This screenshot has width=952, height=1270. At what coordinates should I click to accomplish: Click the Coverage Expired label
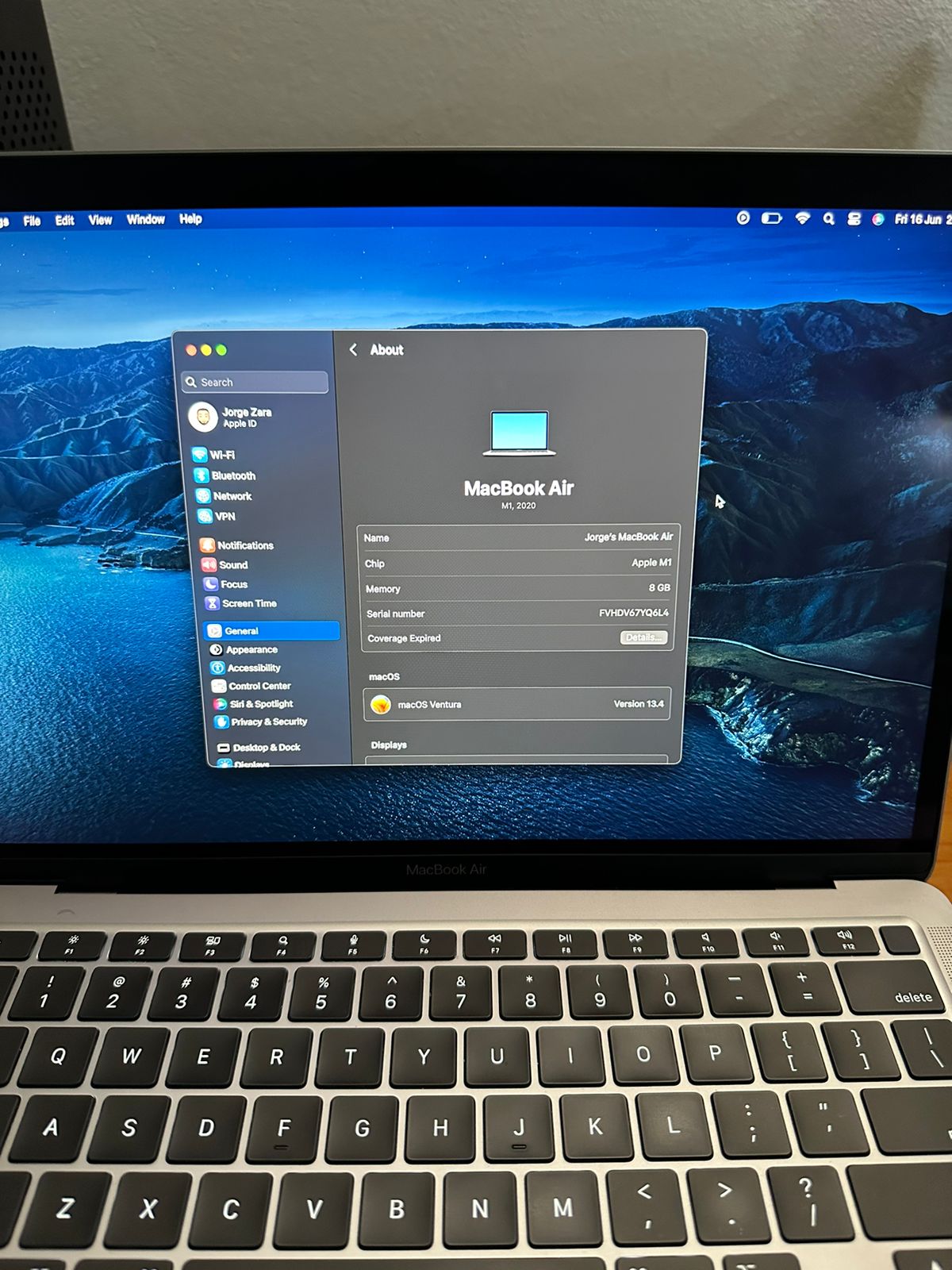click(x=404, y=638)
